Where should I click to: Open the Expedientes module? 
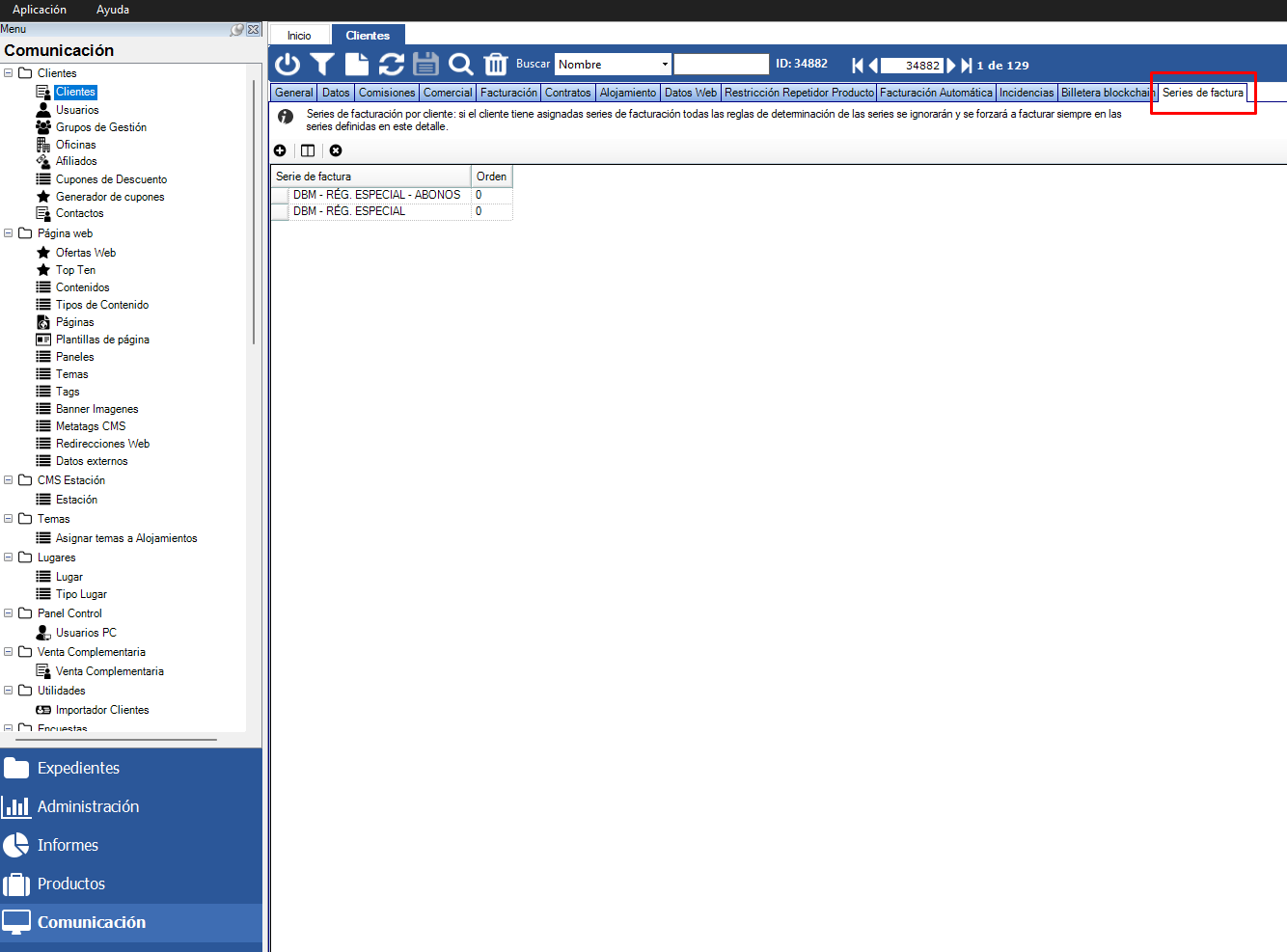coord(131,769)
